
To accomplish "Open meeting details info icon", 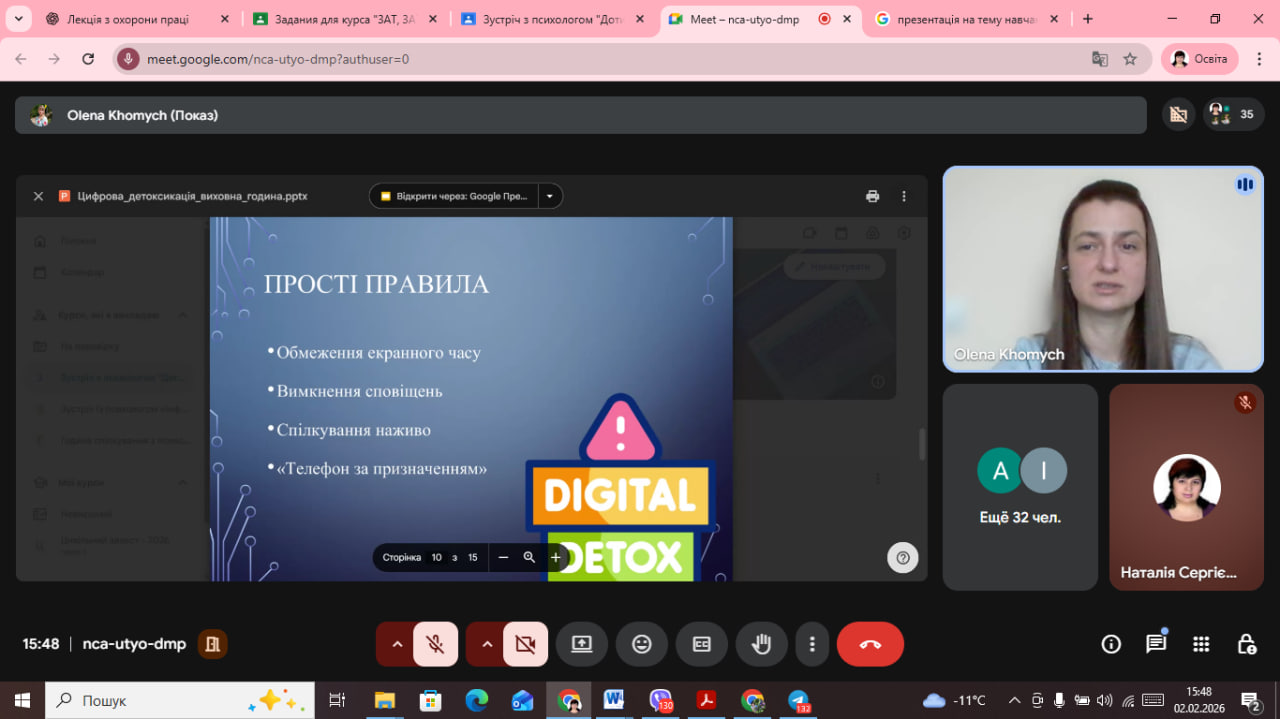I will (x=1111, y=644).
